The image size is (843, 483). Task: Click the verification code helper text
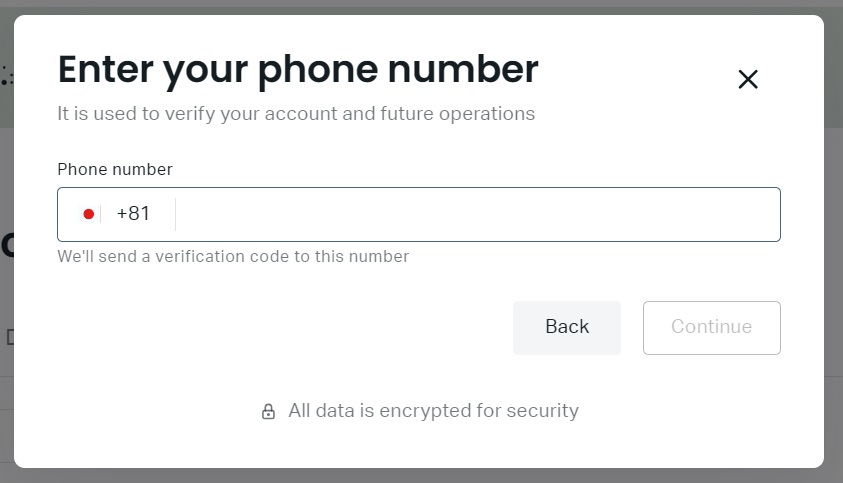tap(233, 256)
